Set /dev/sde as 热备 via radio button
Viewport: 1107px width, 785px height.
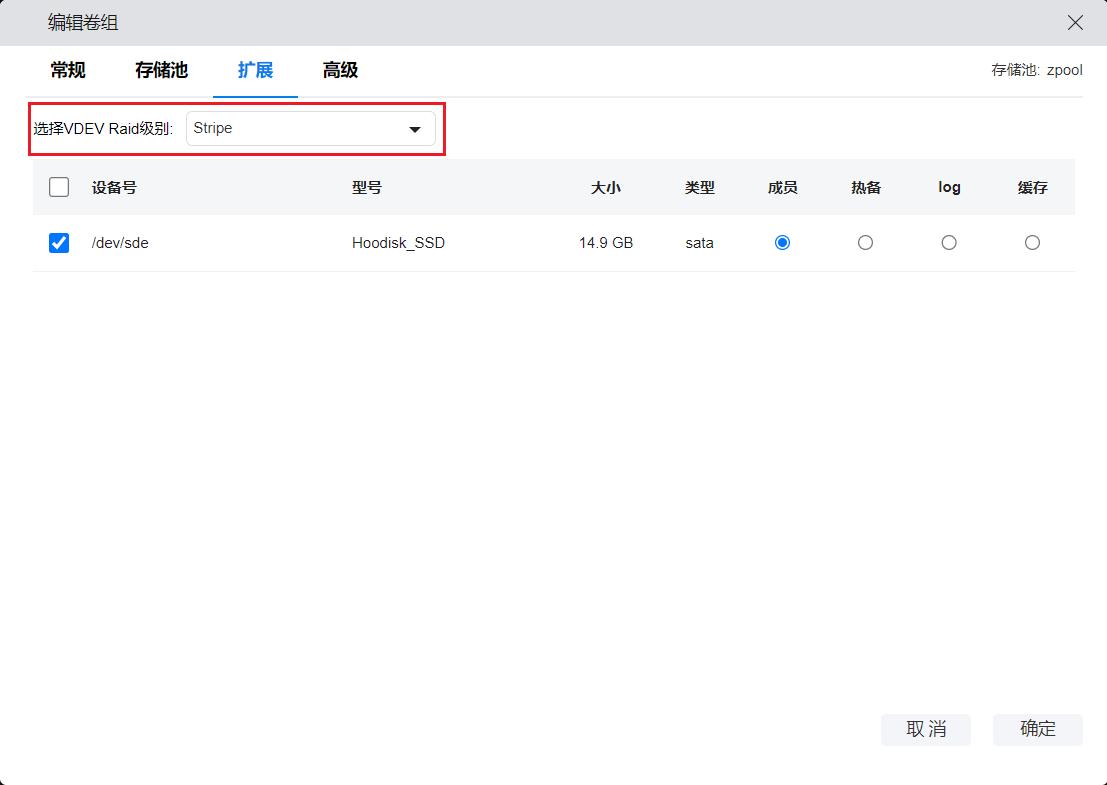tap(865, 243)
